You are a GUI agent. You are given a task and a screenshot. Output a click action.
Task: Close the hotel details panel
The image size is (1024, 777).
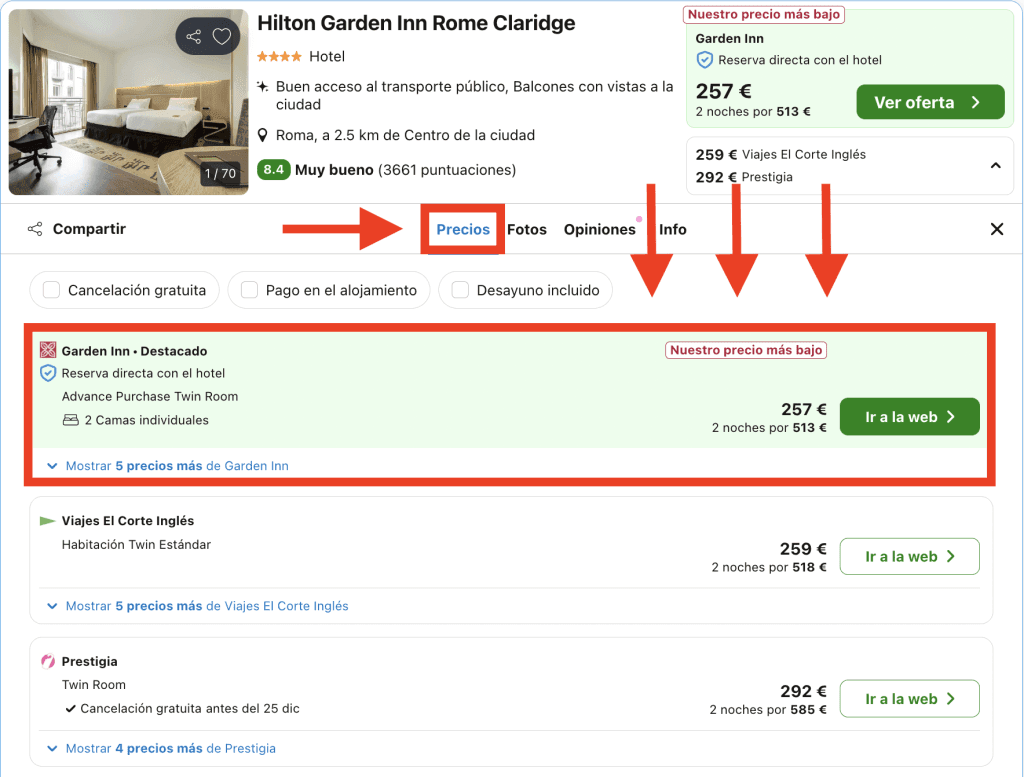pyautogui.click(x=996, y=229)
